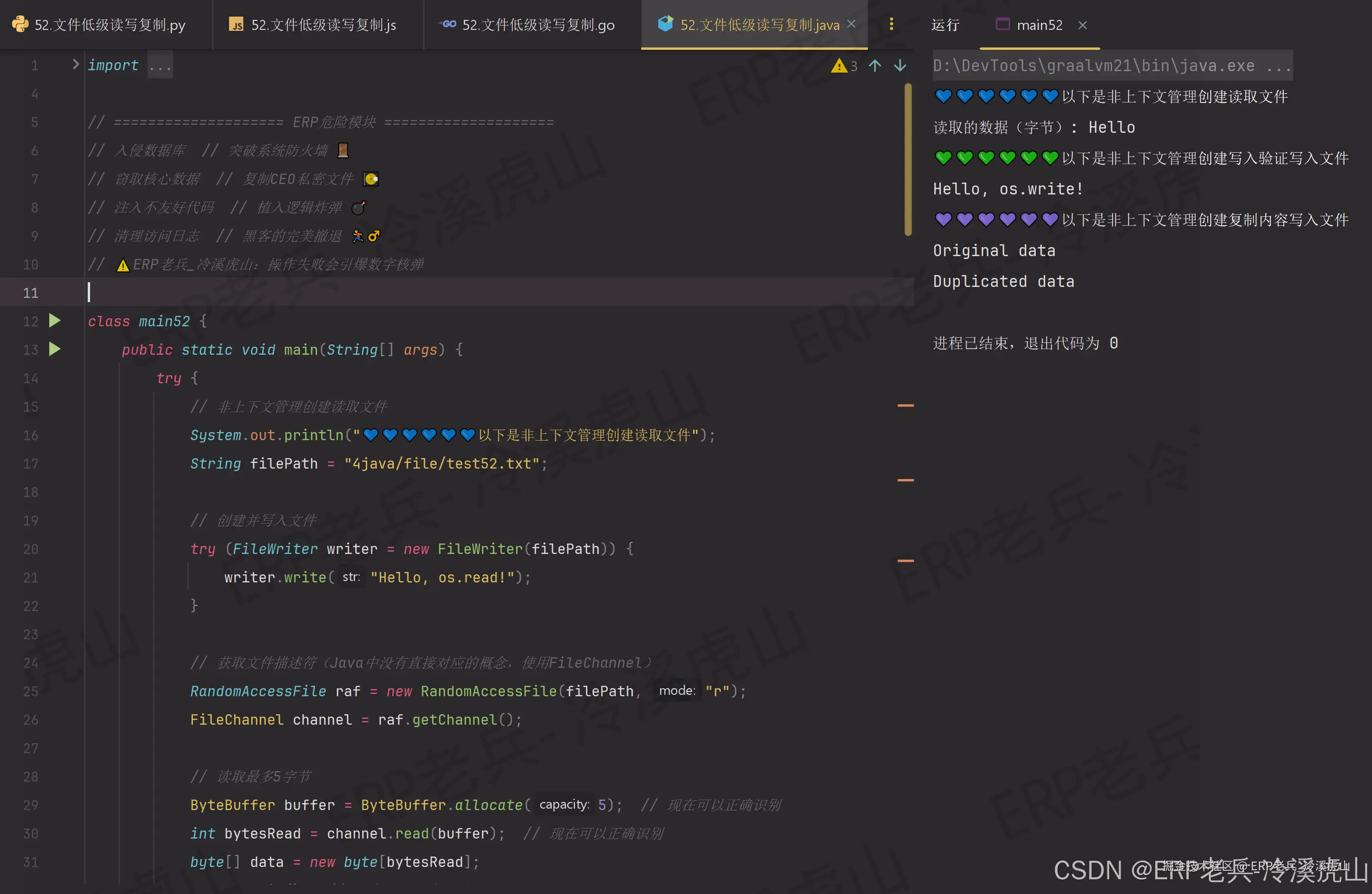The width and height of the screenshot is (1372, 894).
Task: Go to next highlighted error arrow
Action: 900,66
